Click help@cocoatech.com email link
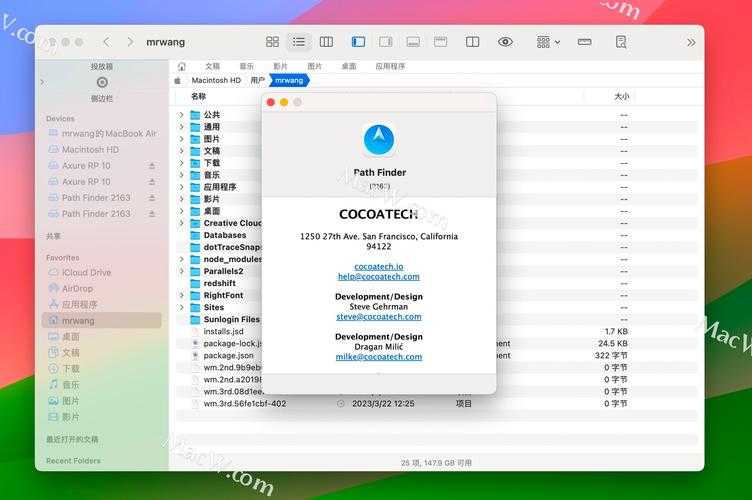 pyautogui.click(x=379, y=277)
